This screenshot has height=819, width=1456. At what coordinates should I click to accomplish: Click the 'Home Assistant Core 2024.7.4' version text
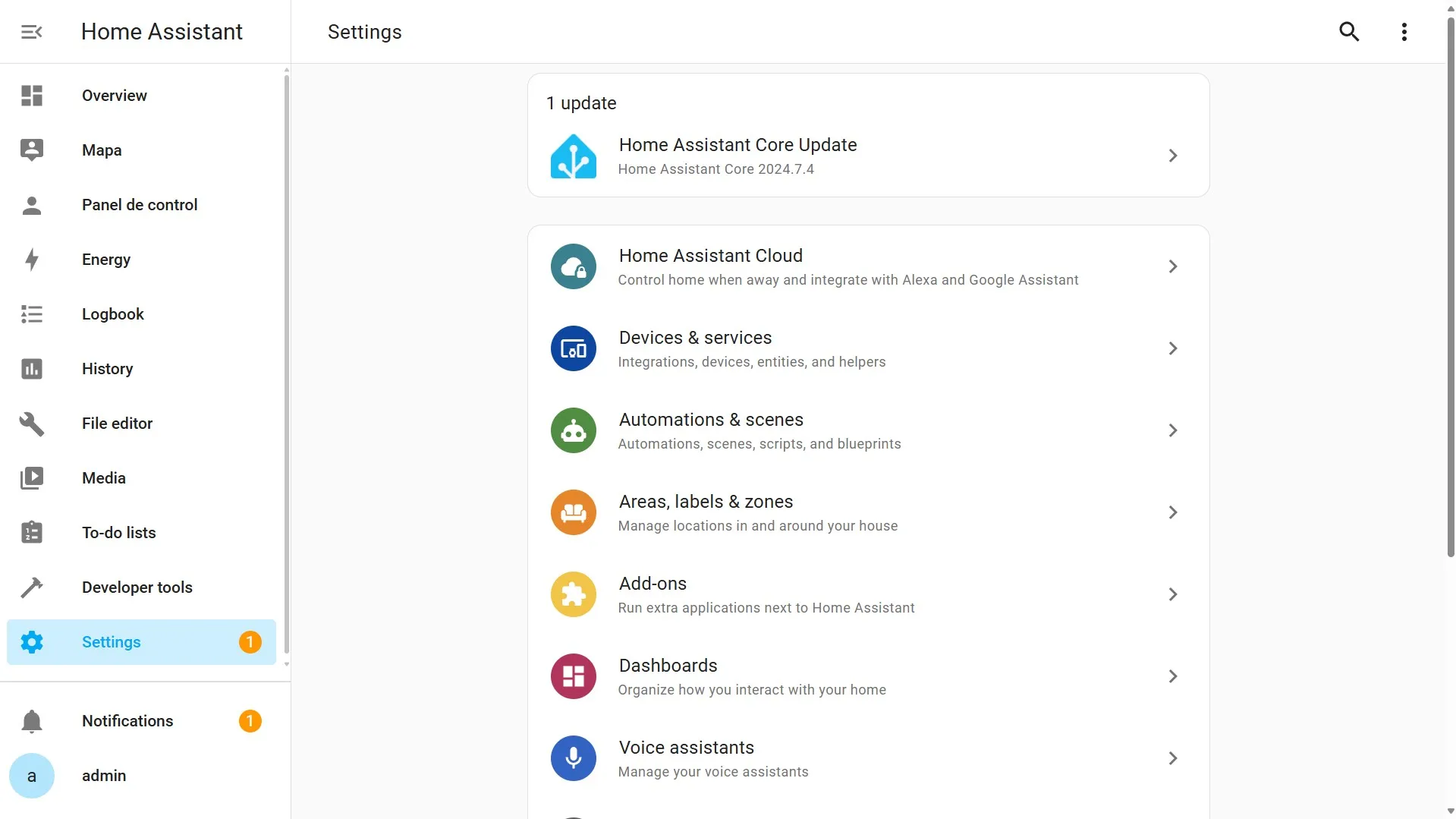pyautogui.click(x=715, y=169)
